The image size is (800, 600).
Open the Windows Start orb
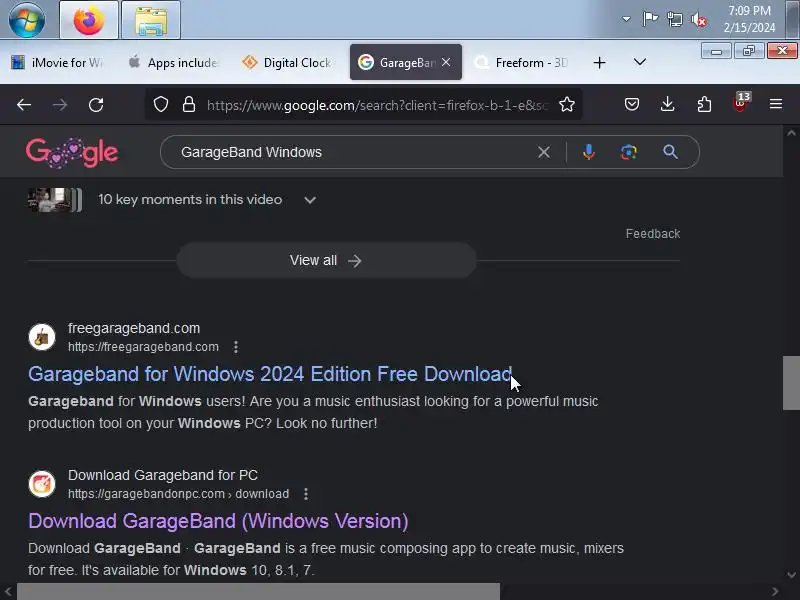pos(27,20)
